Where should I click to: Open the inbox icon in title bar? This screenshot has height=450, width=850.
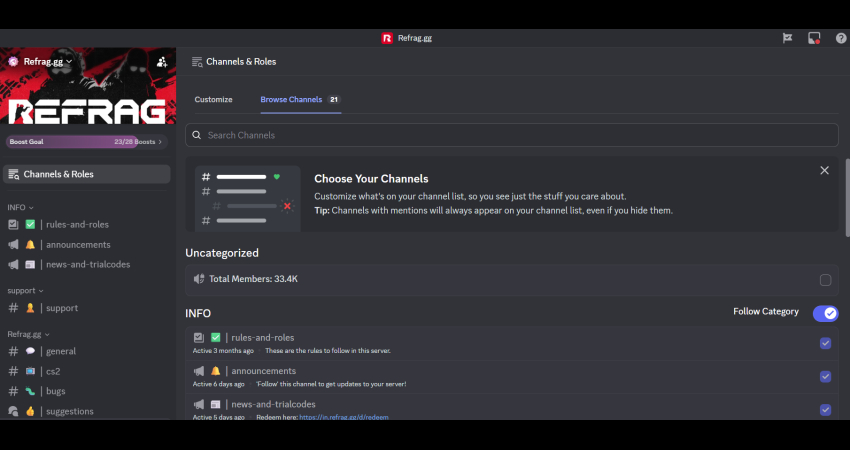click(x=814, y=38)
